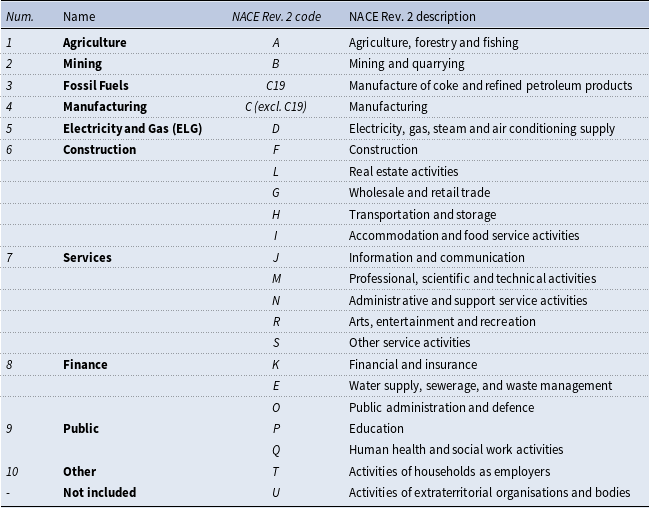Select the 'Not included' name cell
This screenshot has width=649, height=508.
99,492
